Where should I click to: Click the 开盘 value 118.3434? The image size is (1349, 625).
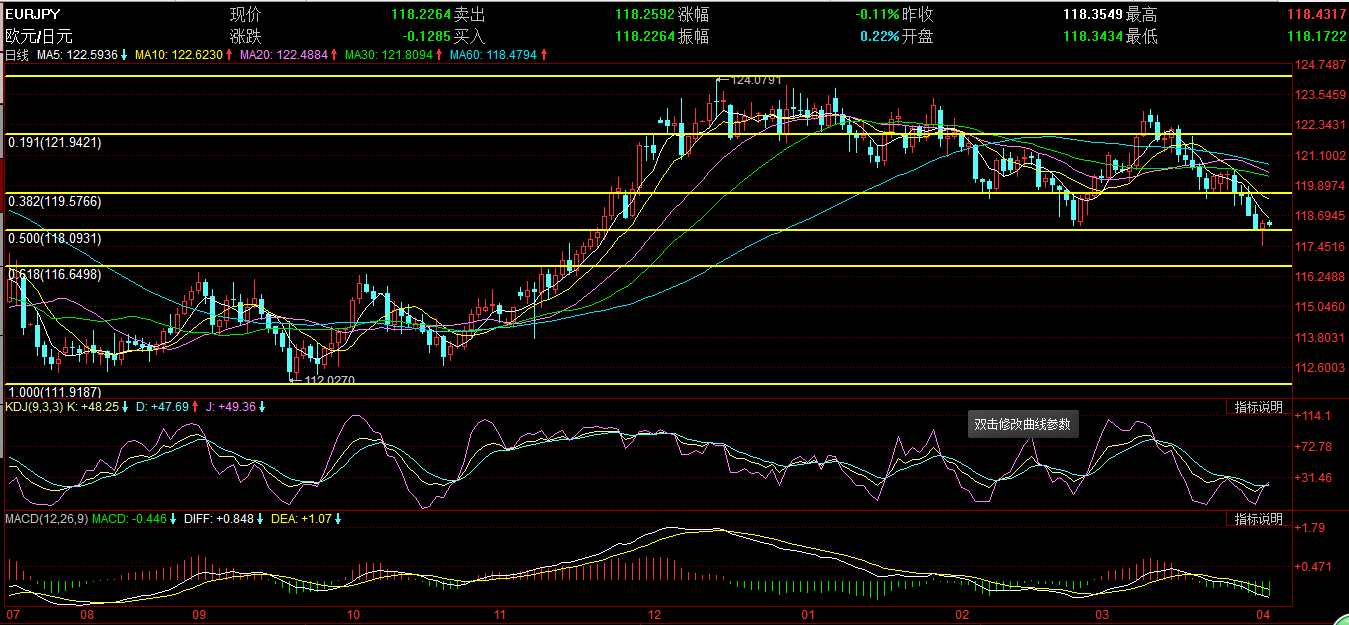[x=1091, y=36]
